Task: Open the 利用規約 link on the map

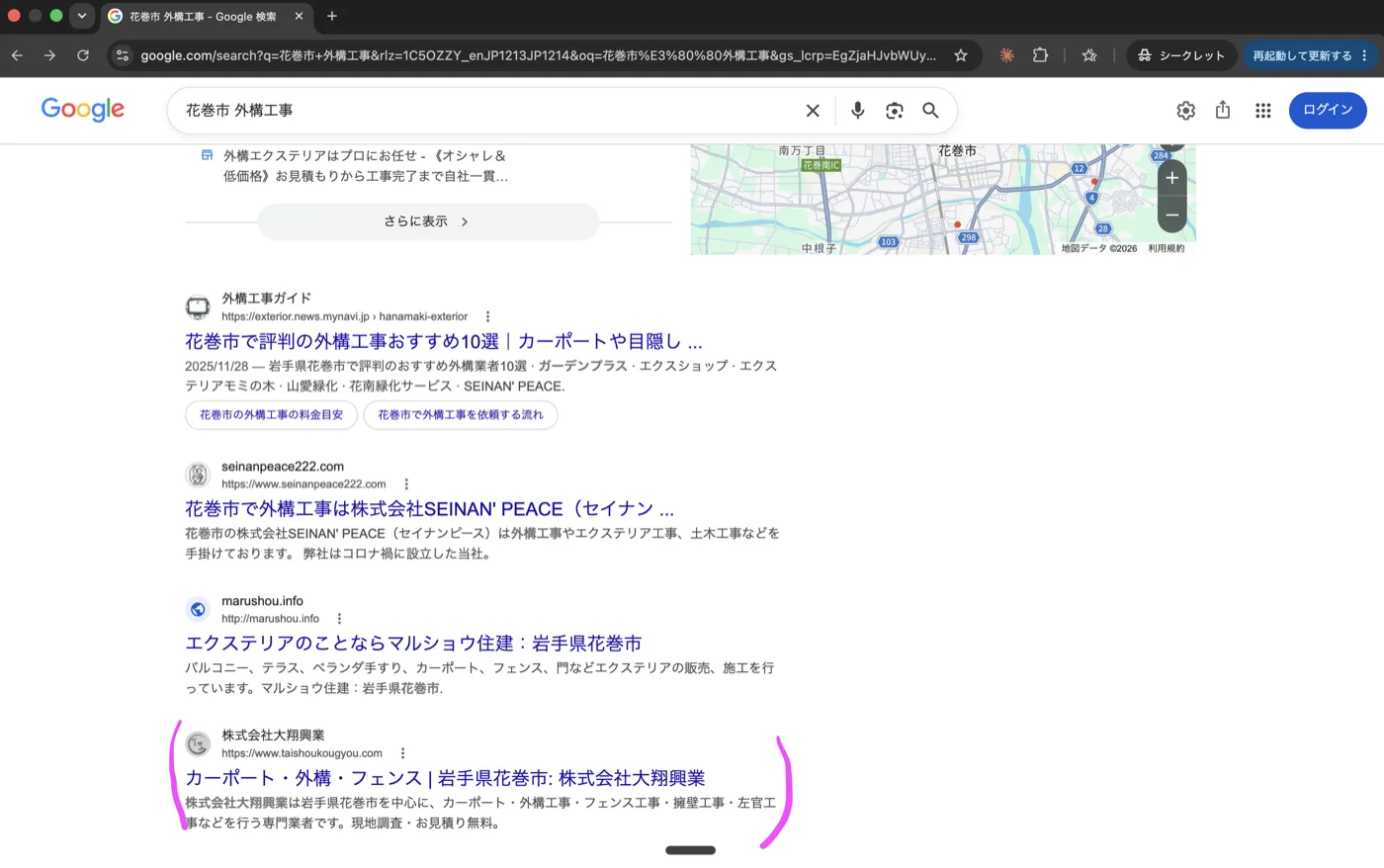Action: point(1166,248)
